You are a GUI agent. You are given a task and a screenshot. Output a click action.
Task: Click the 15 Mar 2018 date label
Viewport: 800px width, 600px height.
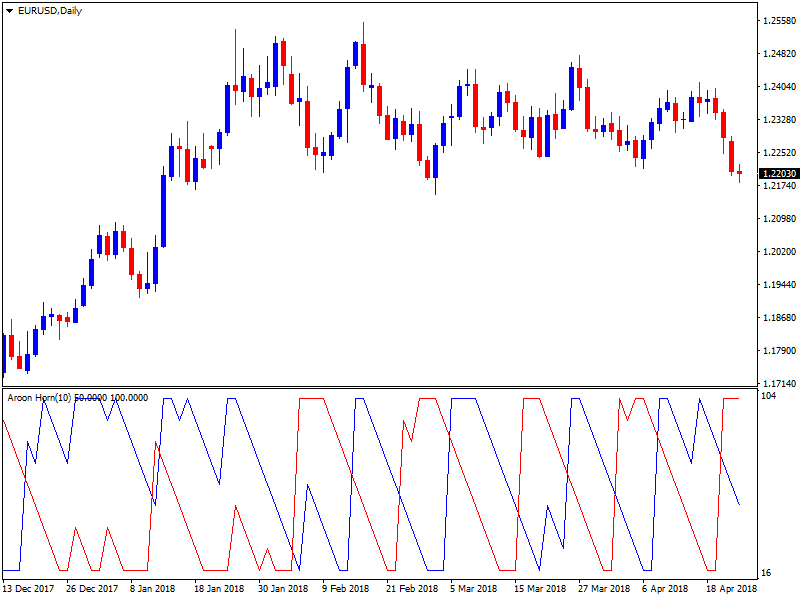(540, 589)
